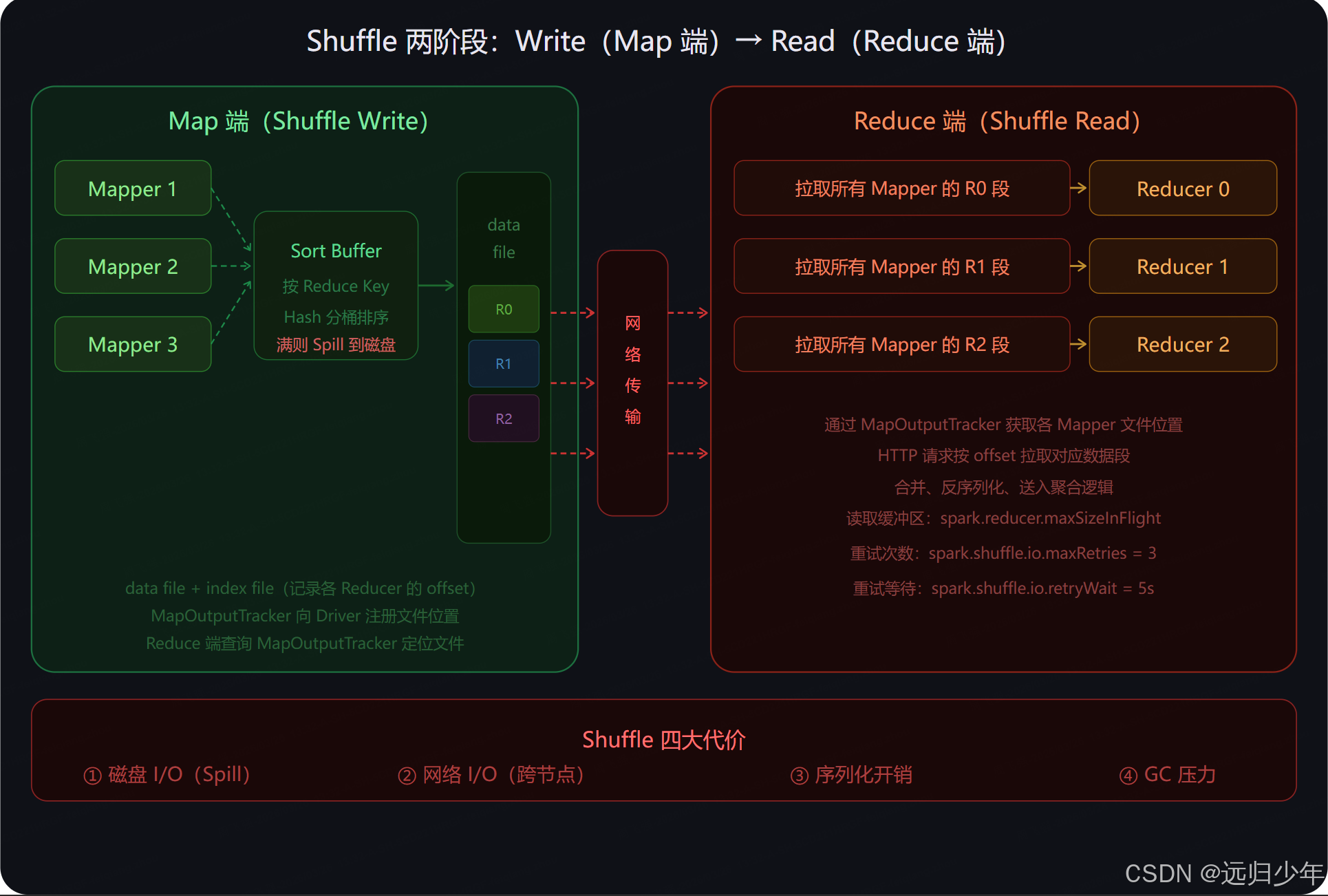Click arrow from Sort Buffer to data file
The image size is (1328, 896).
pos(436,285)
